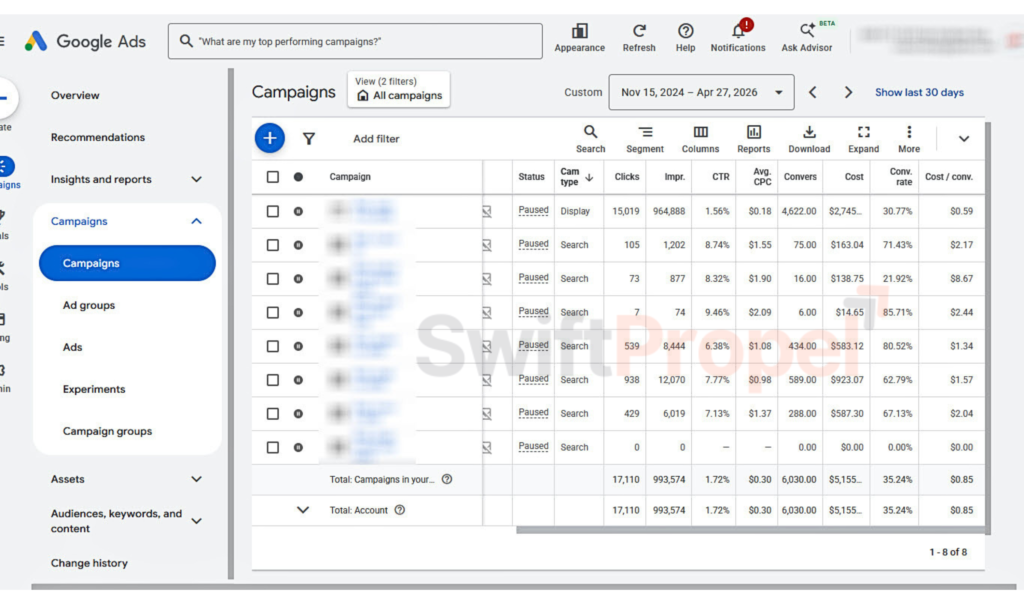This screenshot has width=1024, height=604.
Task: Open Campaign groups
Action: click(x=107, y=431)
